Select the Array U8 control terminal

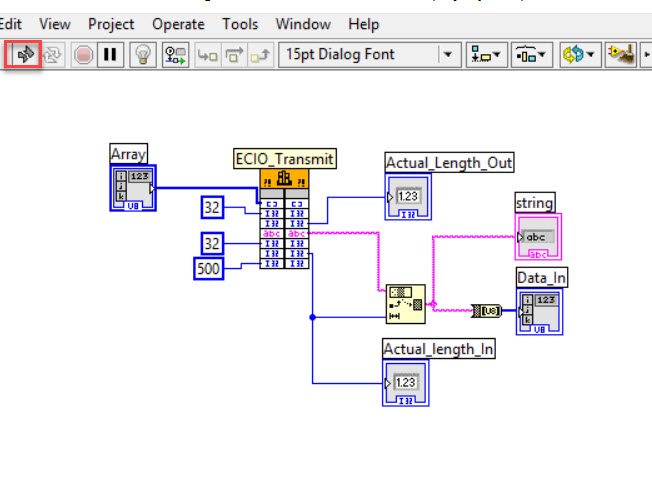tap(133, 188)
